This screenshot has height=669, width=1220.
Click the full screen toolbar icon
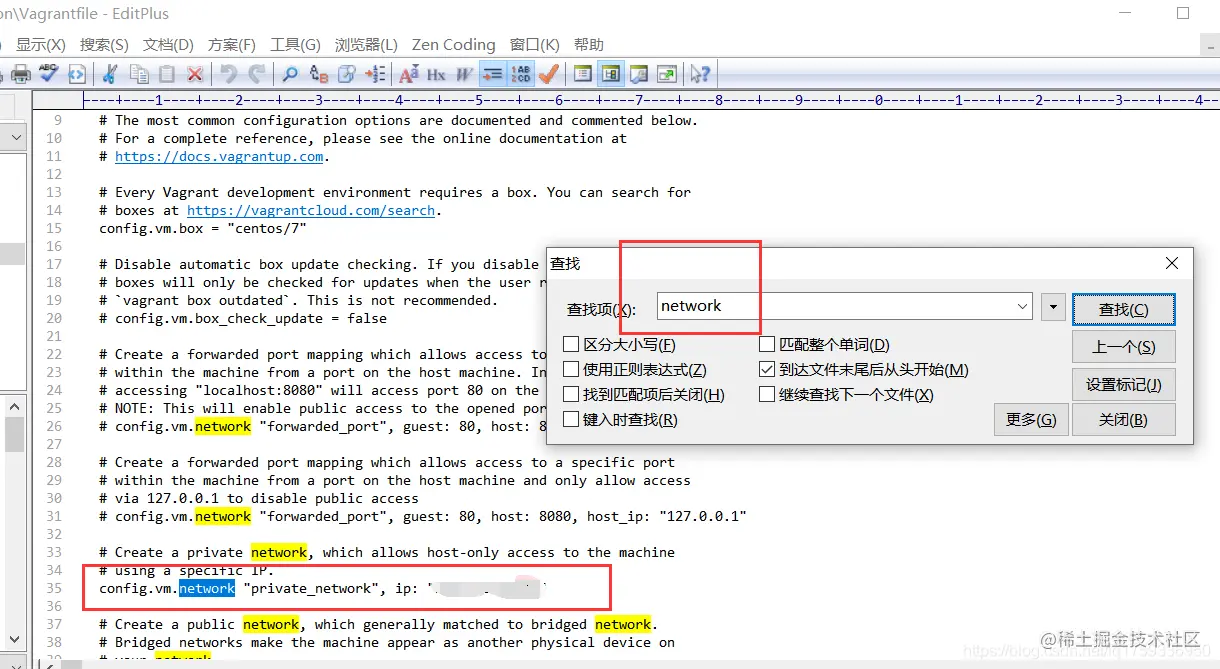point(666,74)
